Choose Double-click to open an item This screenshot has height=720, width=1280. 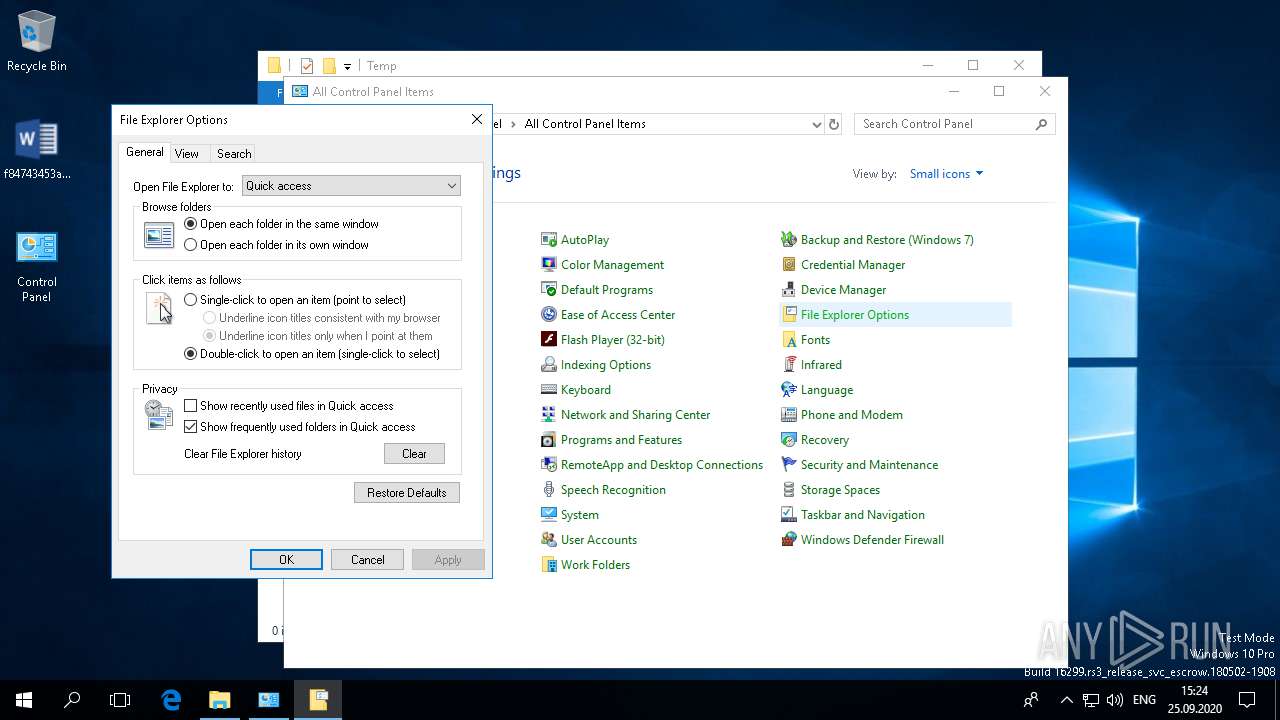(191, 354)
